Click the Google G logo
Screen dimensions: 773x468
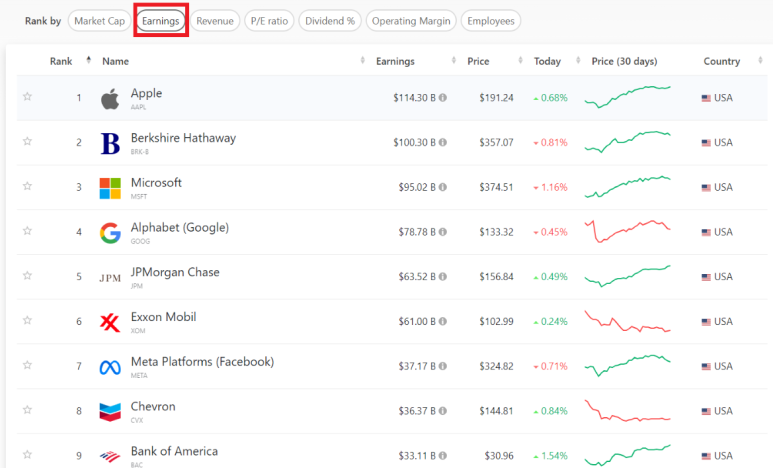point(110,233)
